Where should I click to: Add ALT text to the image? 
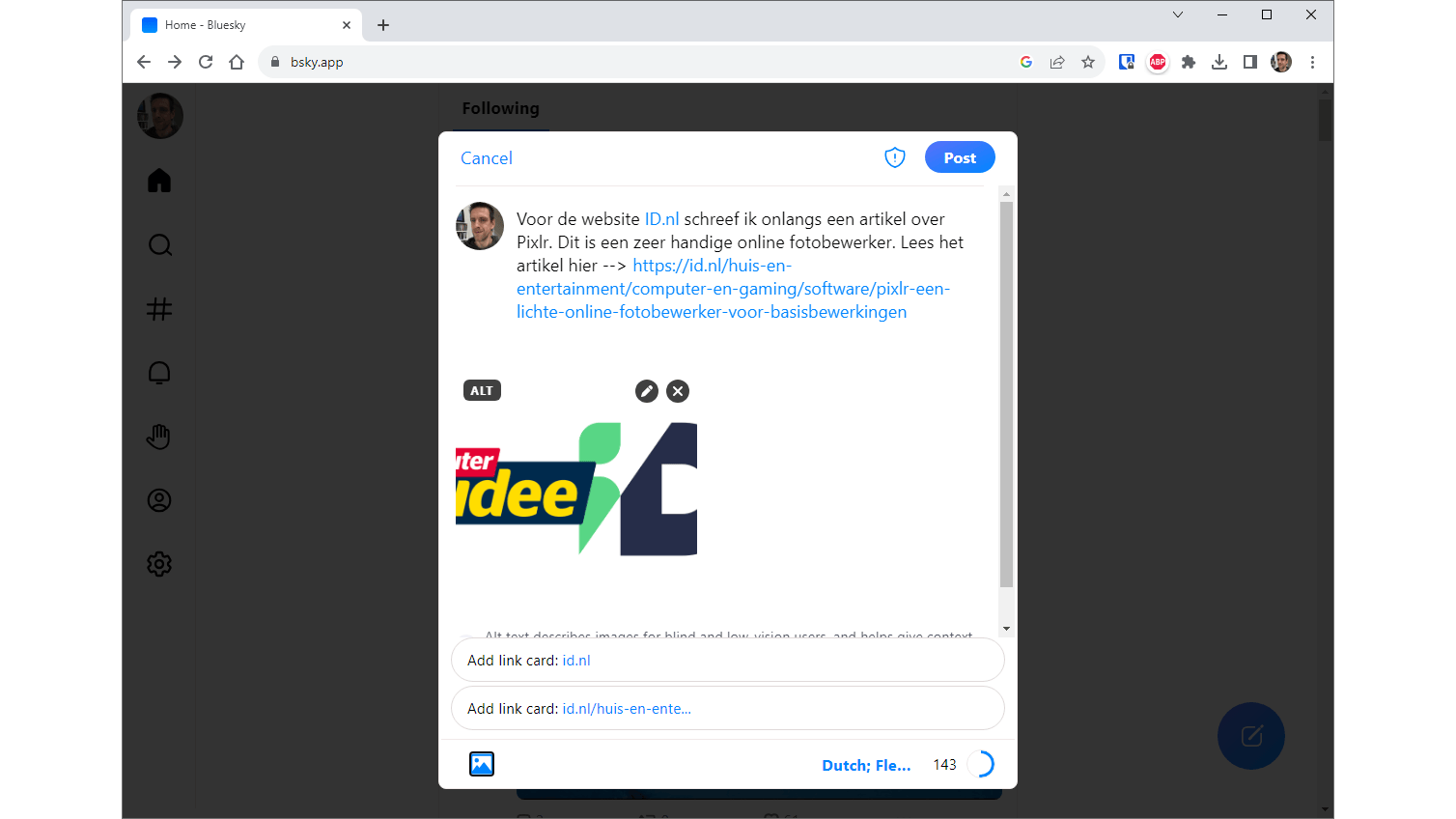click(482, 391)
